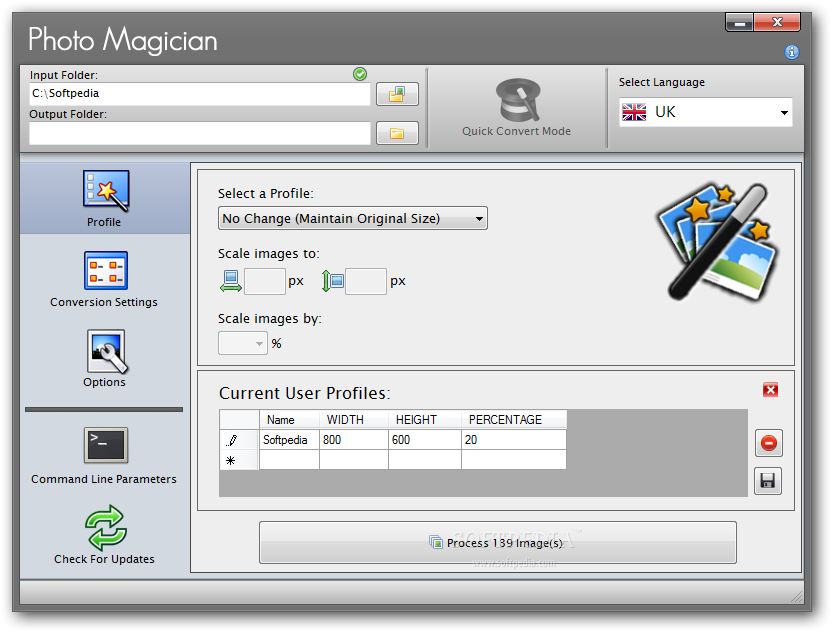The height and width of the screenshot is (632, 832).
Task: Click the new row asterisk marker
Action: 239,460
